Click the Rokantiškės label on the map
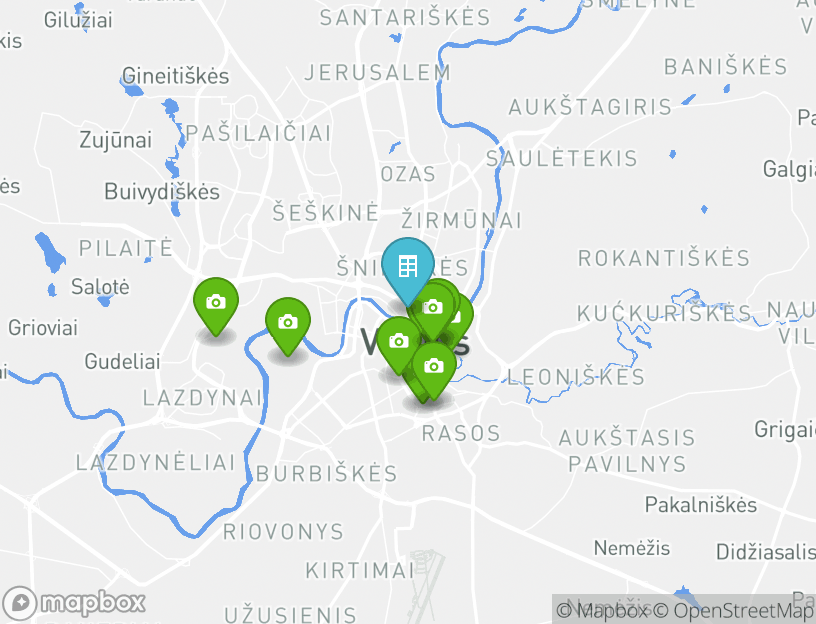Screen dimensions: 816x624 coord(664,258)
